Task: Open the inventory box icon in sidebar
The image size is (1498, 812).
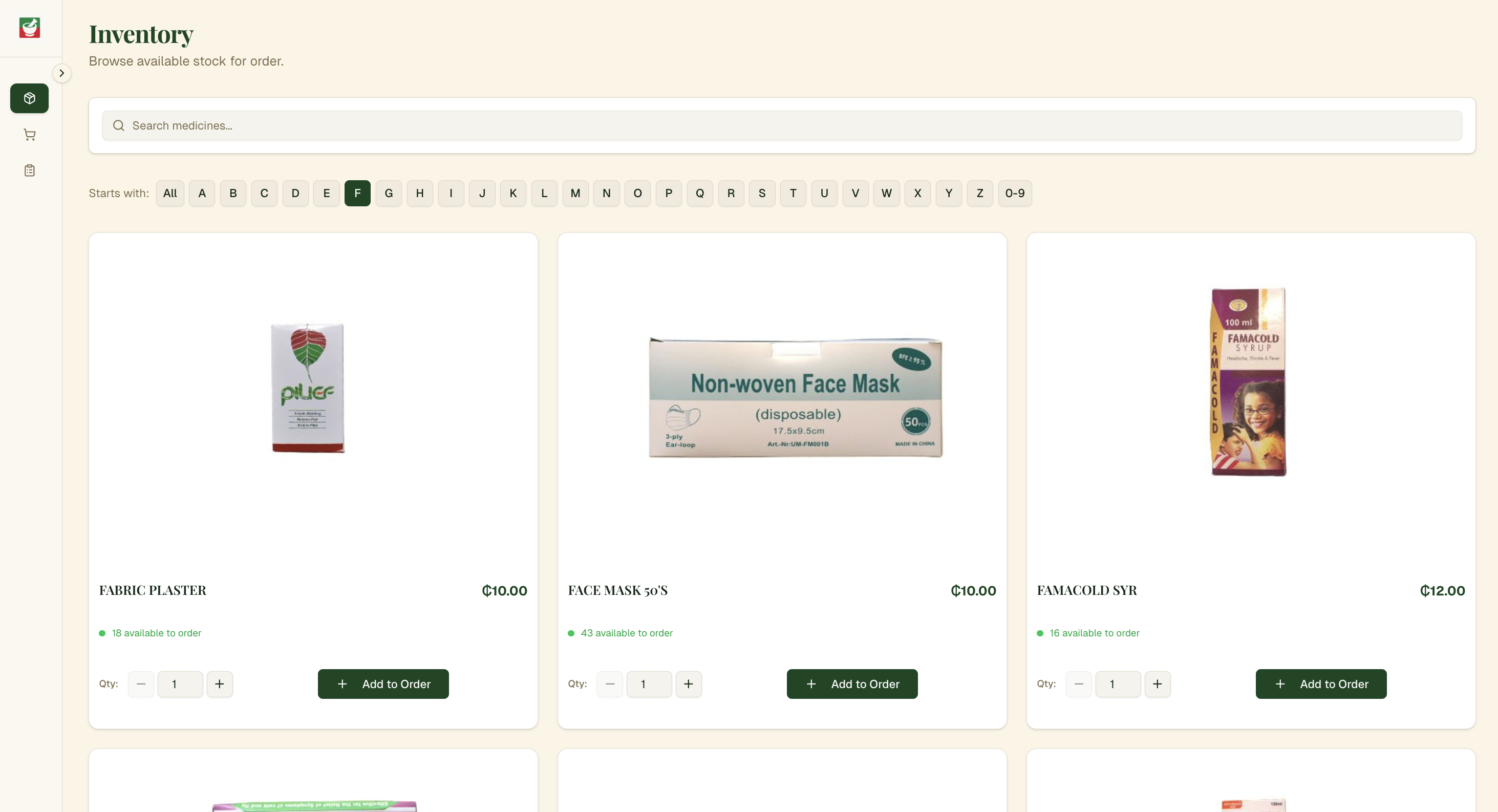Action: pos(29,98)
